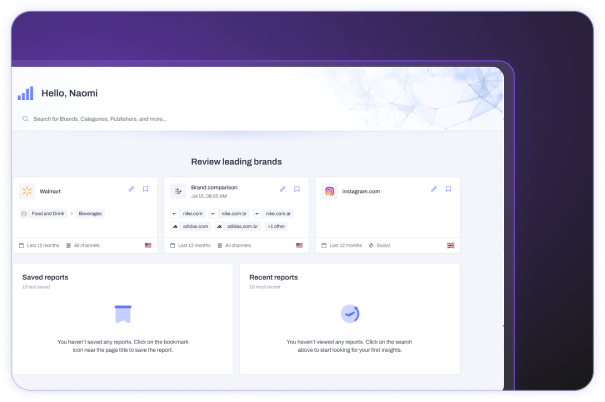Bookmark the instagram.com report
The width and height of the screenshot is (605, 402).
click(x=448, y=189)
